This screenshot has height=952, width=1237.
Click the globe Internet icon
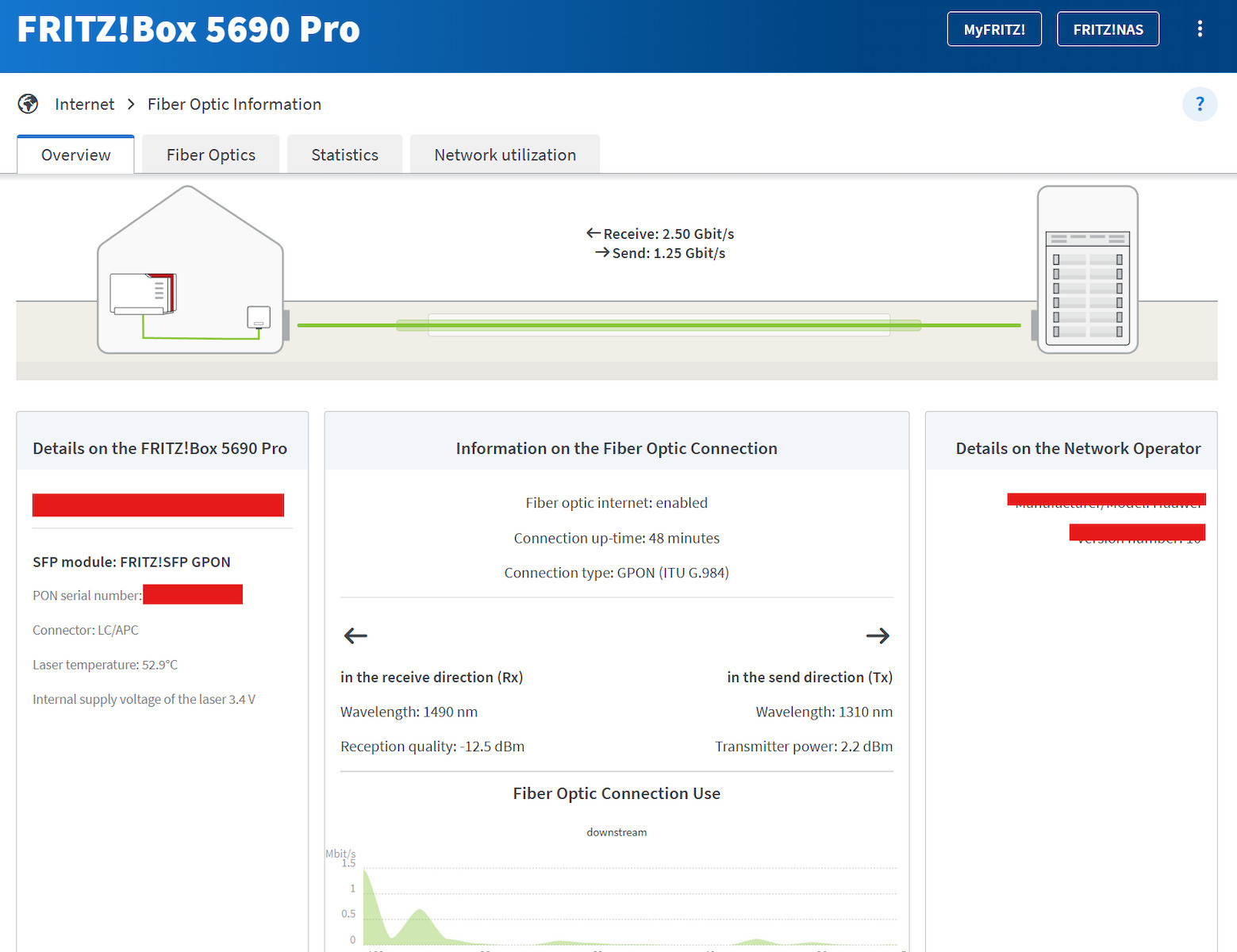28,104
